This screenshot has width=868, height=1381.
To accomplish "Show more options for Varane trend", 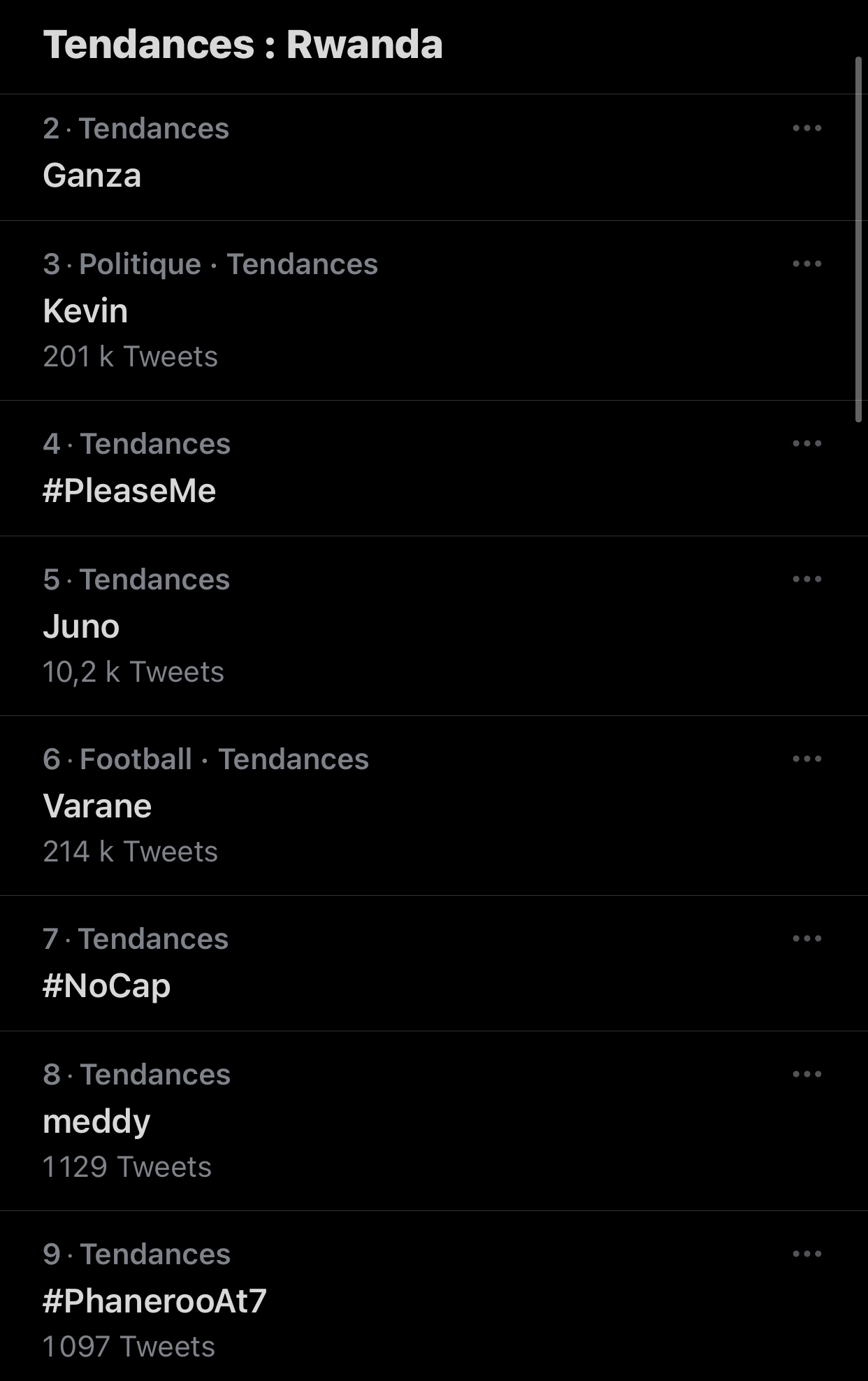I will coord(806,759).
